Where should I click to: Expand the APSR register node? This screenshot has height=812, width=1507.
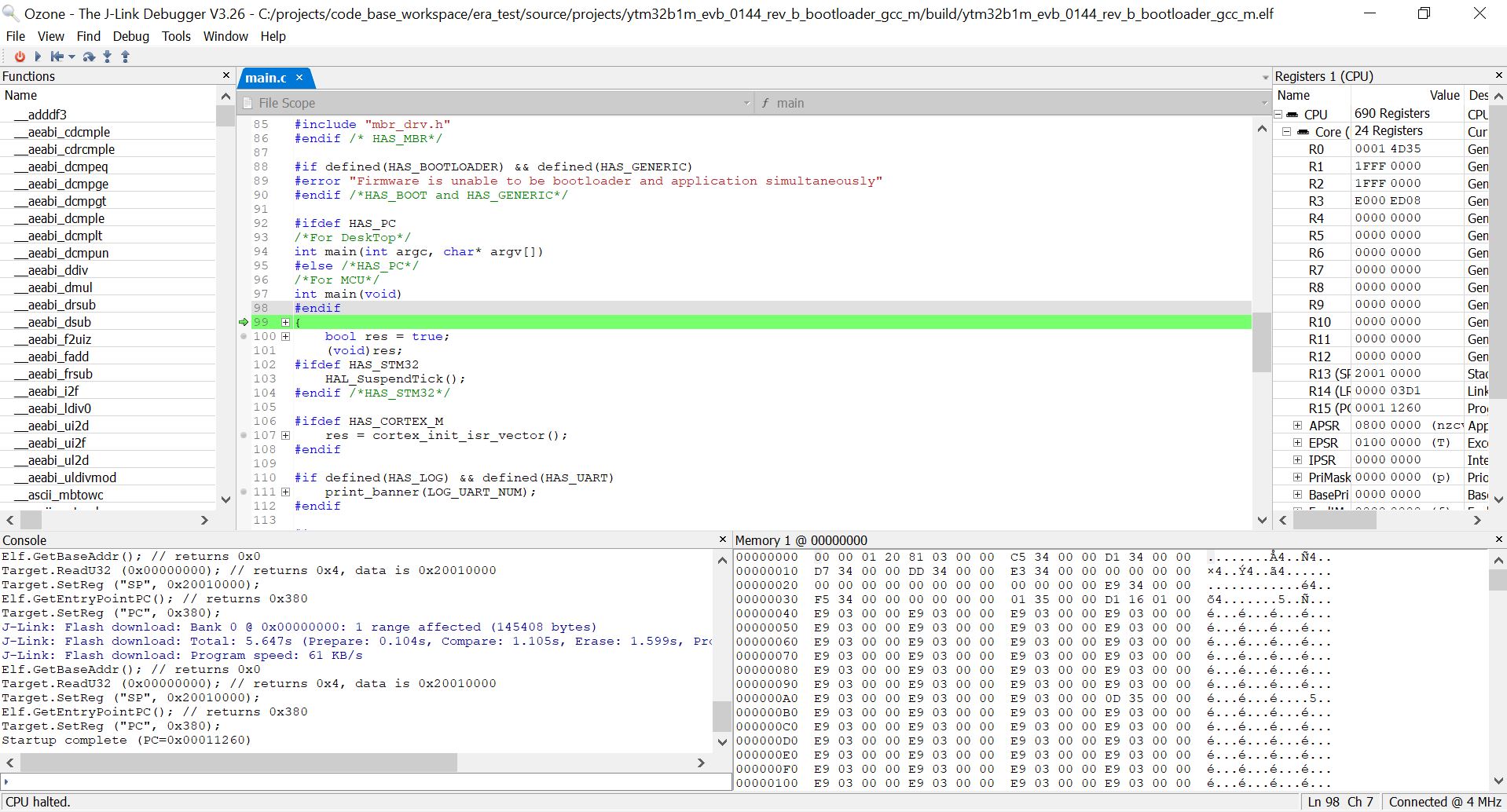[x=1297, y=426]
